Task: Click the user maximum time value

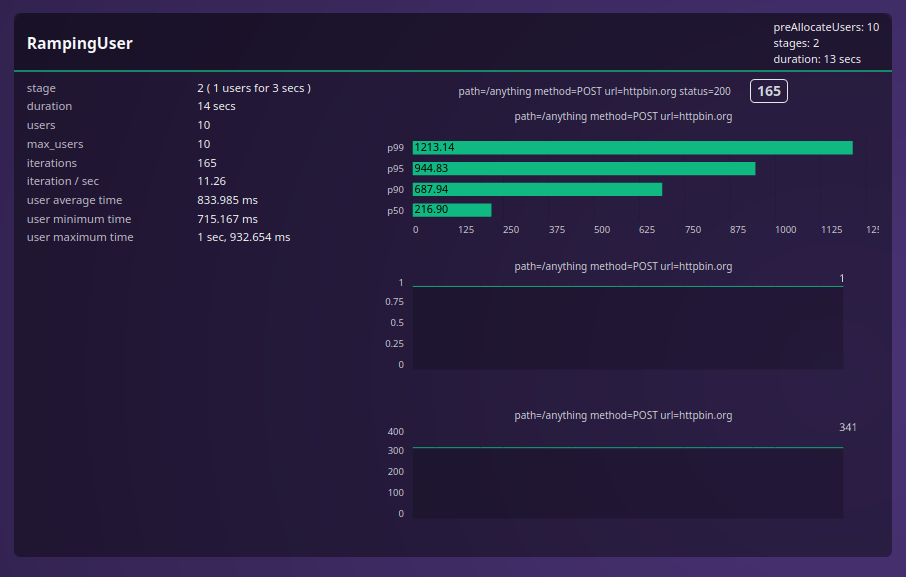Action: point(243,237)
